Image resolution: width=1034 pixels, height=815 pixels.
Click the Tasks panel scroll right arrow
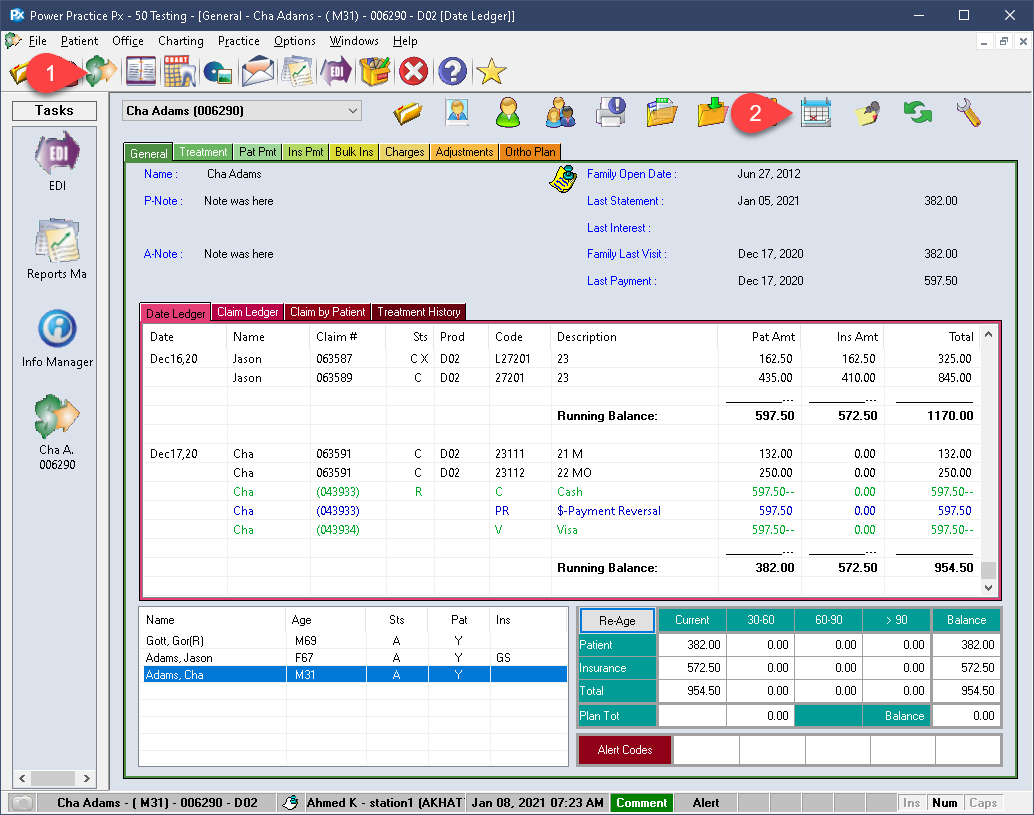86,778
